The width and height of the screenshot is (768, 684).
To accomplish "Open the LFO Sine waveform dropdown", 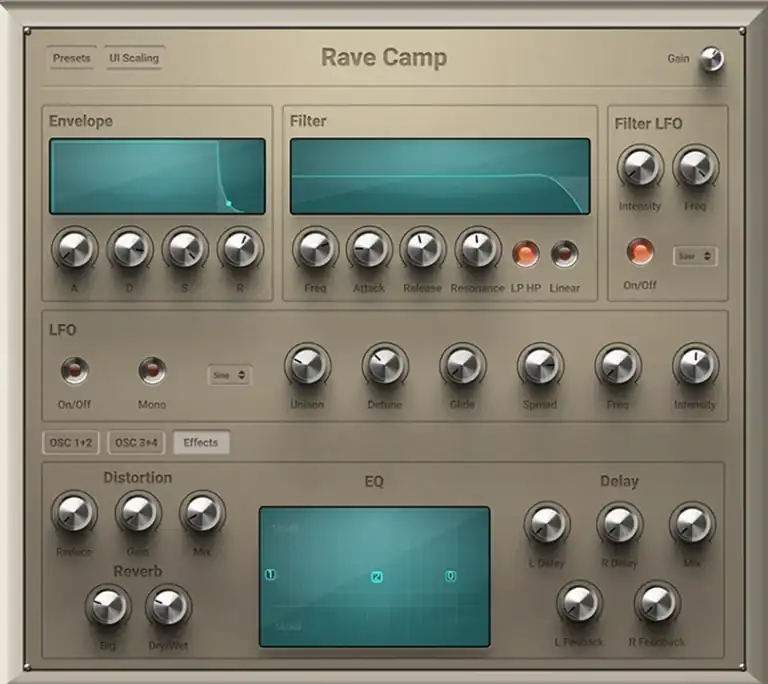I will [x=229, y=375].
